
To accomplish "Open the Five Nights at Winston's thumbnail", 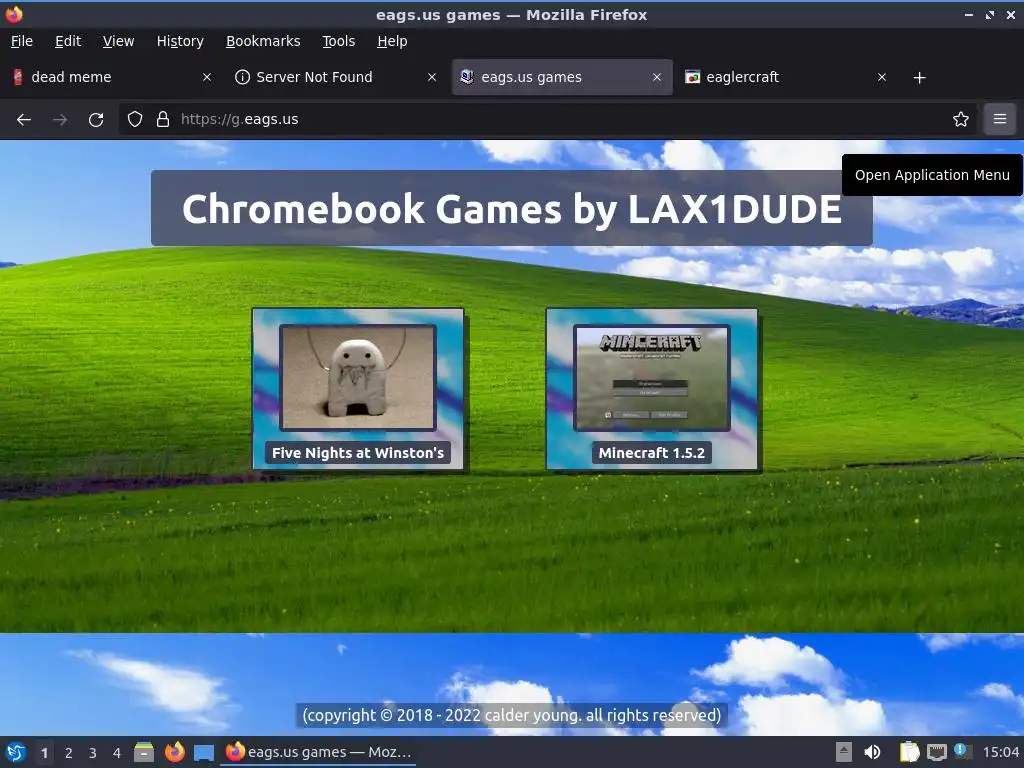I will (358, 378).
